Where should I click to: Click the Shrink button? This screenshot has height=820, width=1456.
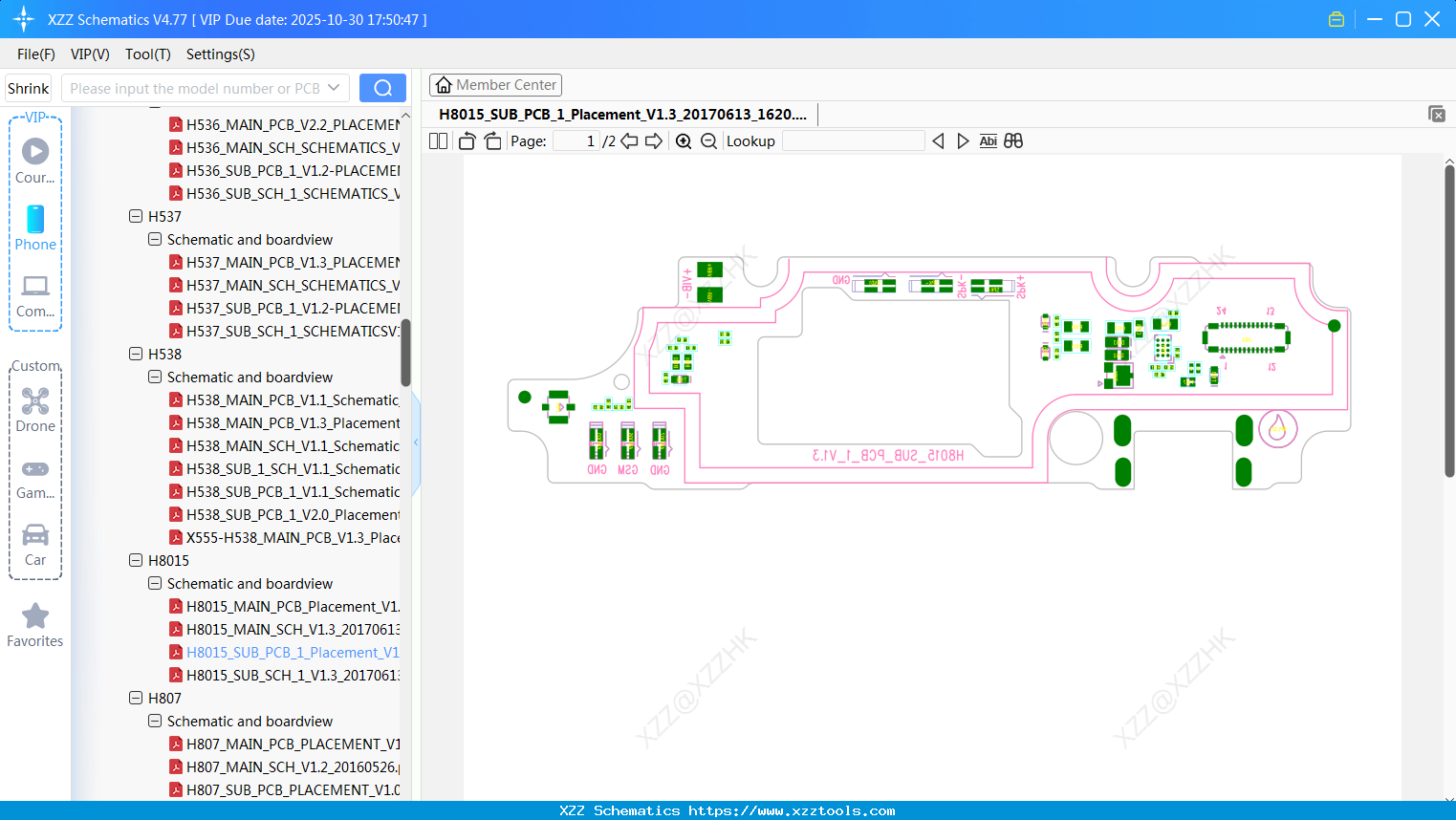[x=28, y=87]
